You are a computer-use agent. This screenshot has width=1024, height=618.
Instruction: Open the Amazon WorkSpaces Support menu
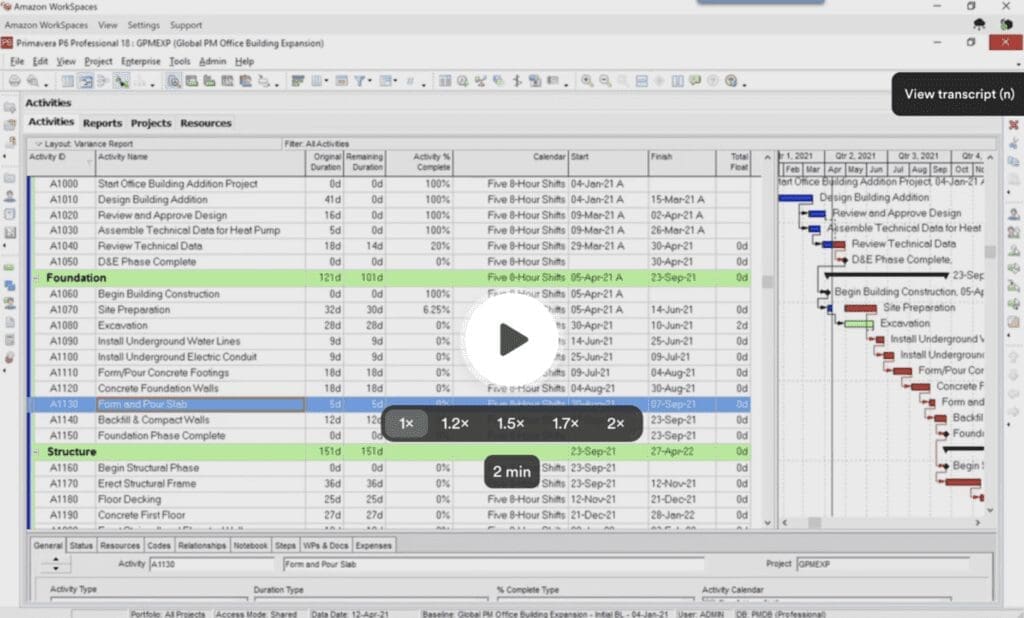185,25
